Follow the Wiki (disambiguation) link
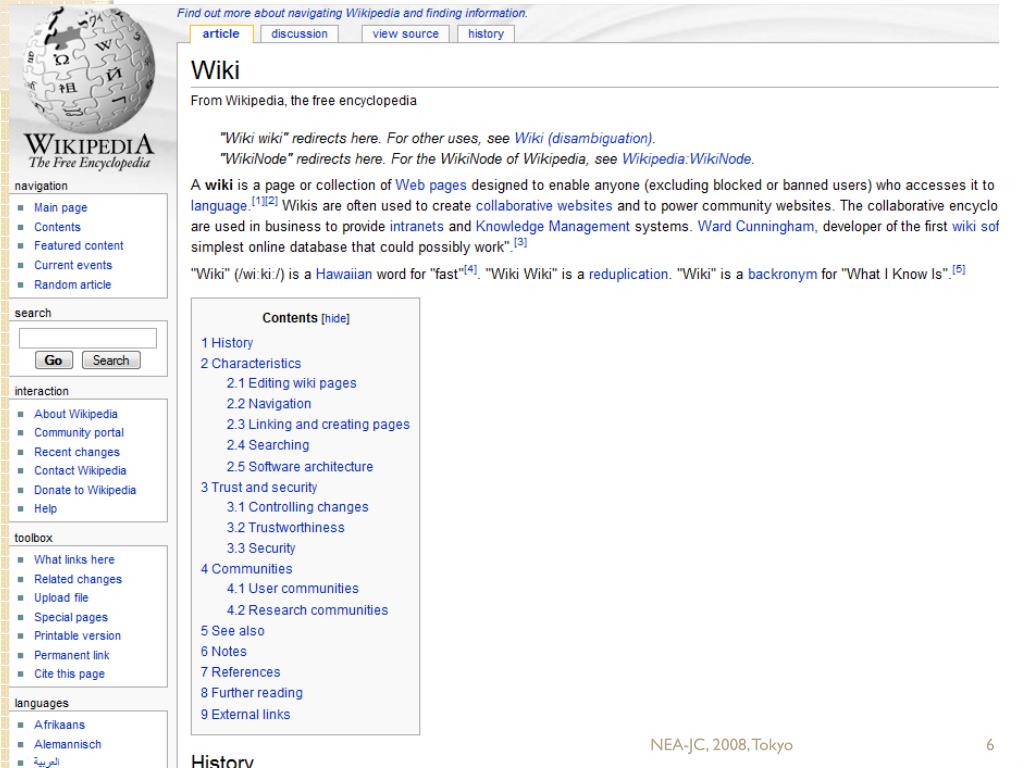The image size is (1024, 768). 583,138
